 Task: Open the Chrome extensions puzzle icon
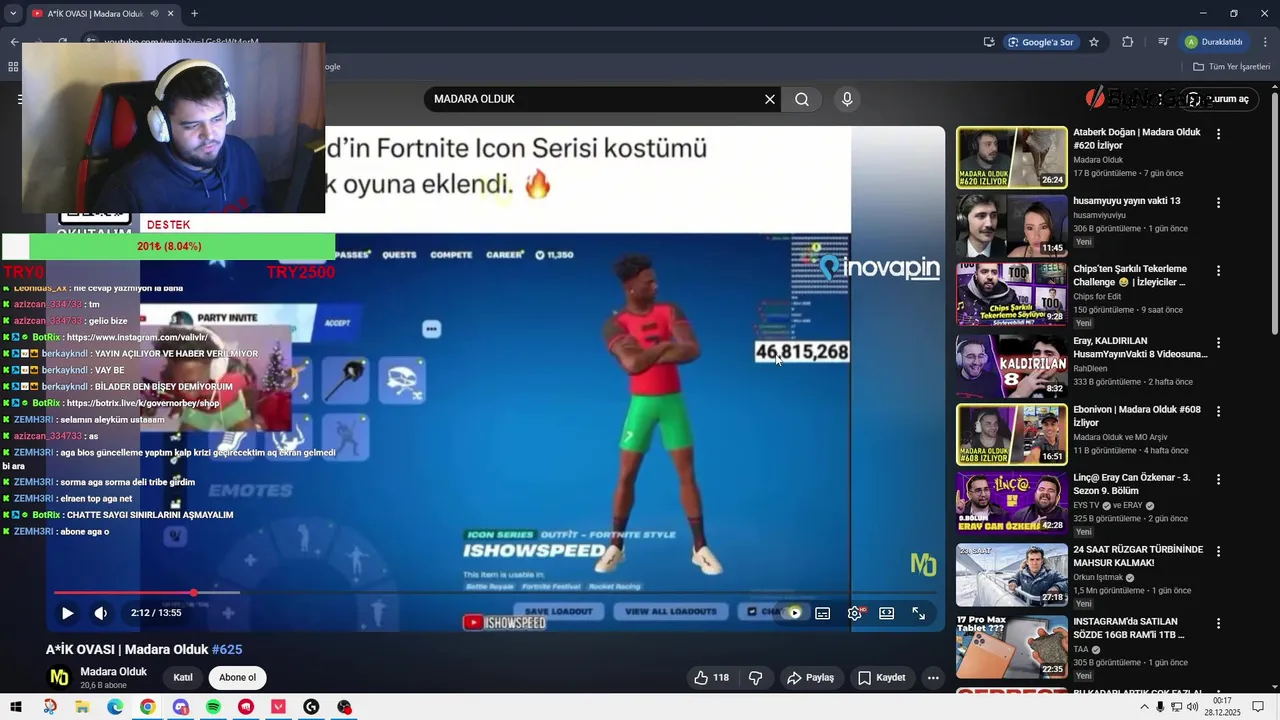click(1128, 42)
